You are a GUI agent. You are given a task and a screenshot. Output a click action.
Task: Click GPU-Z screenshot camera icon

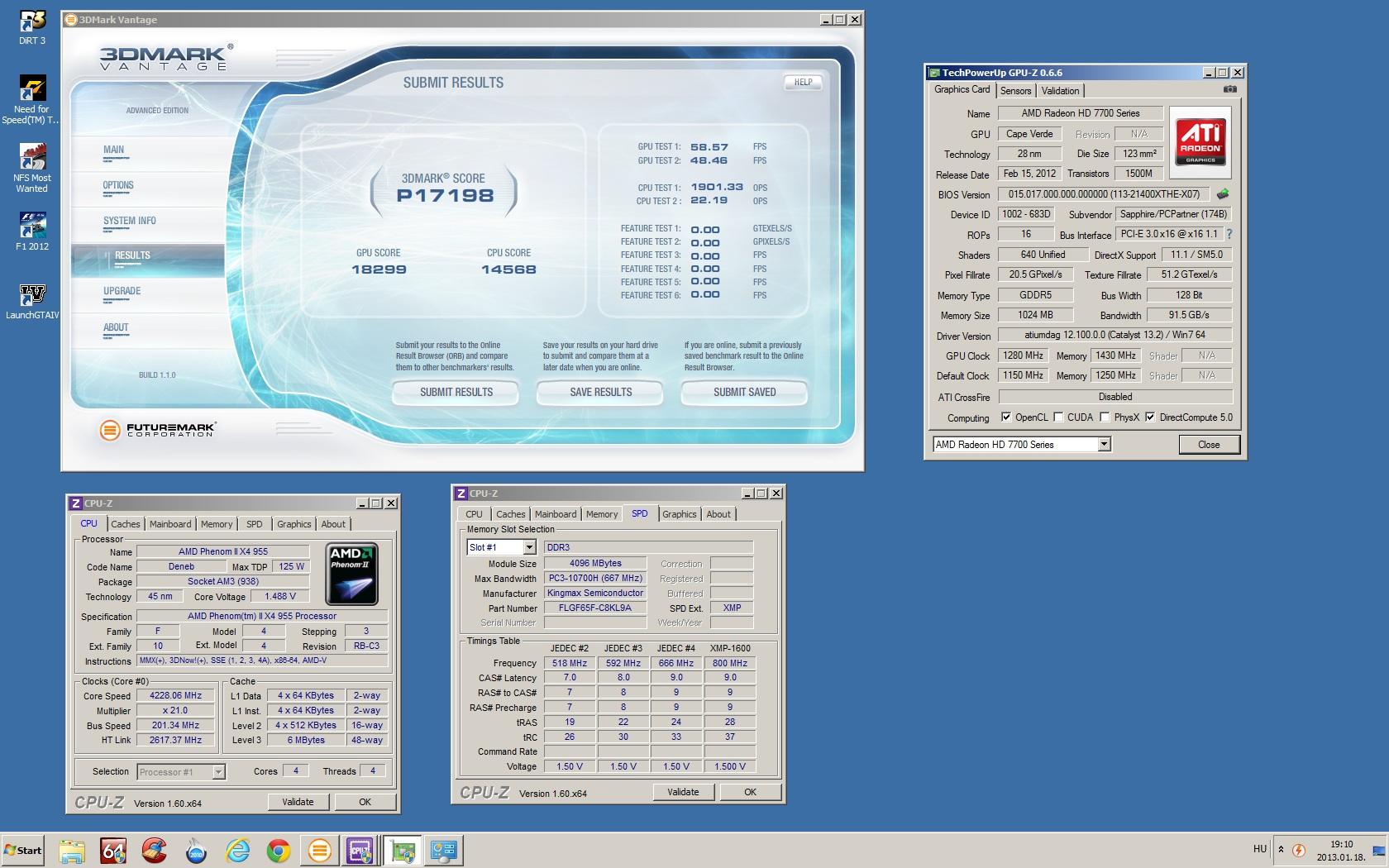[x=1230, y=89]
